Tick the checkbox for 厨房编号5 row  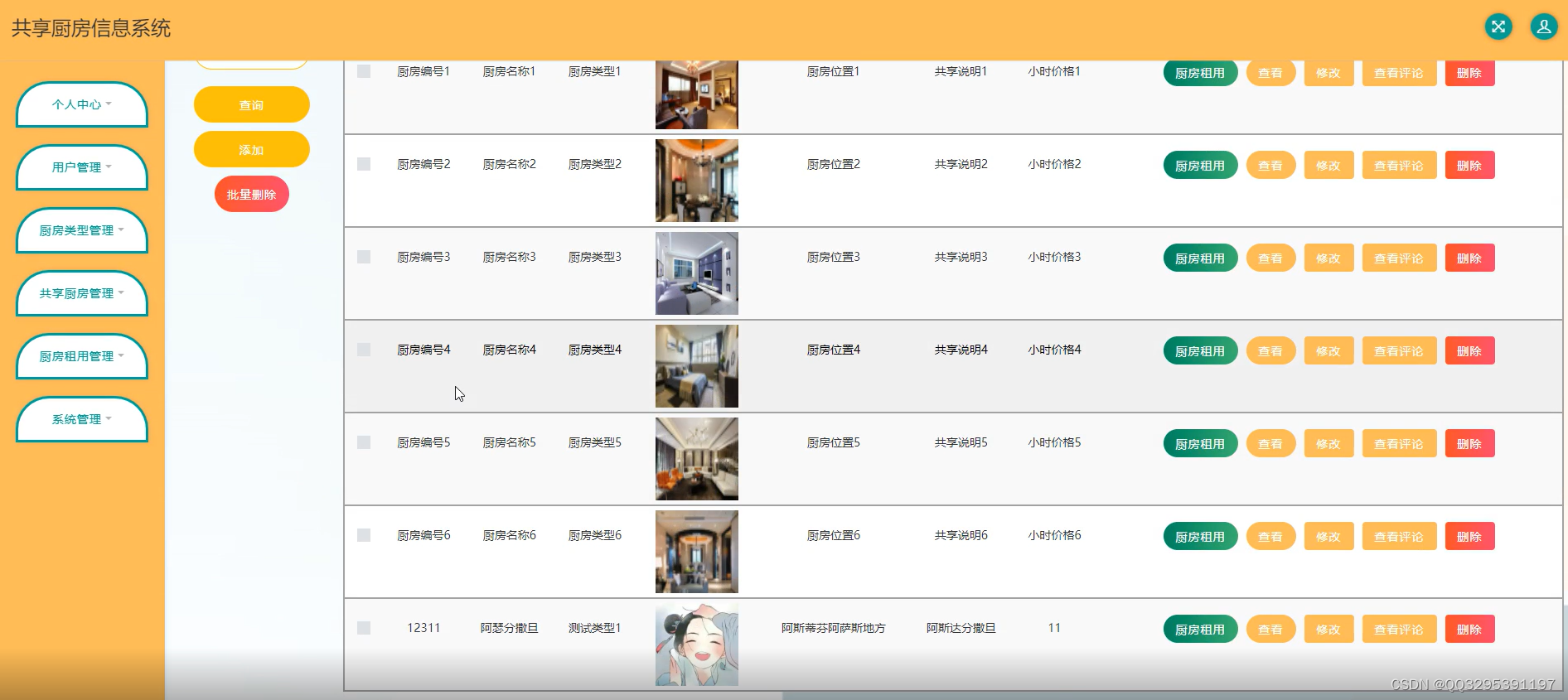pyautogui.click(x=364, y=442)
